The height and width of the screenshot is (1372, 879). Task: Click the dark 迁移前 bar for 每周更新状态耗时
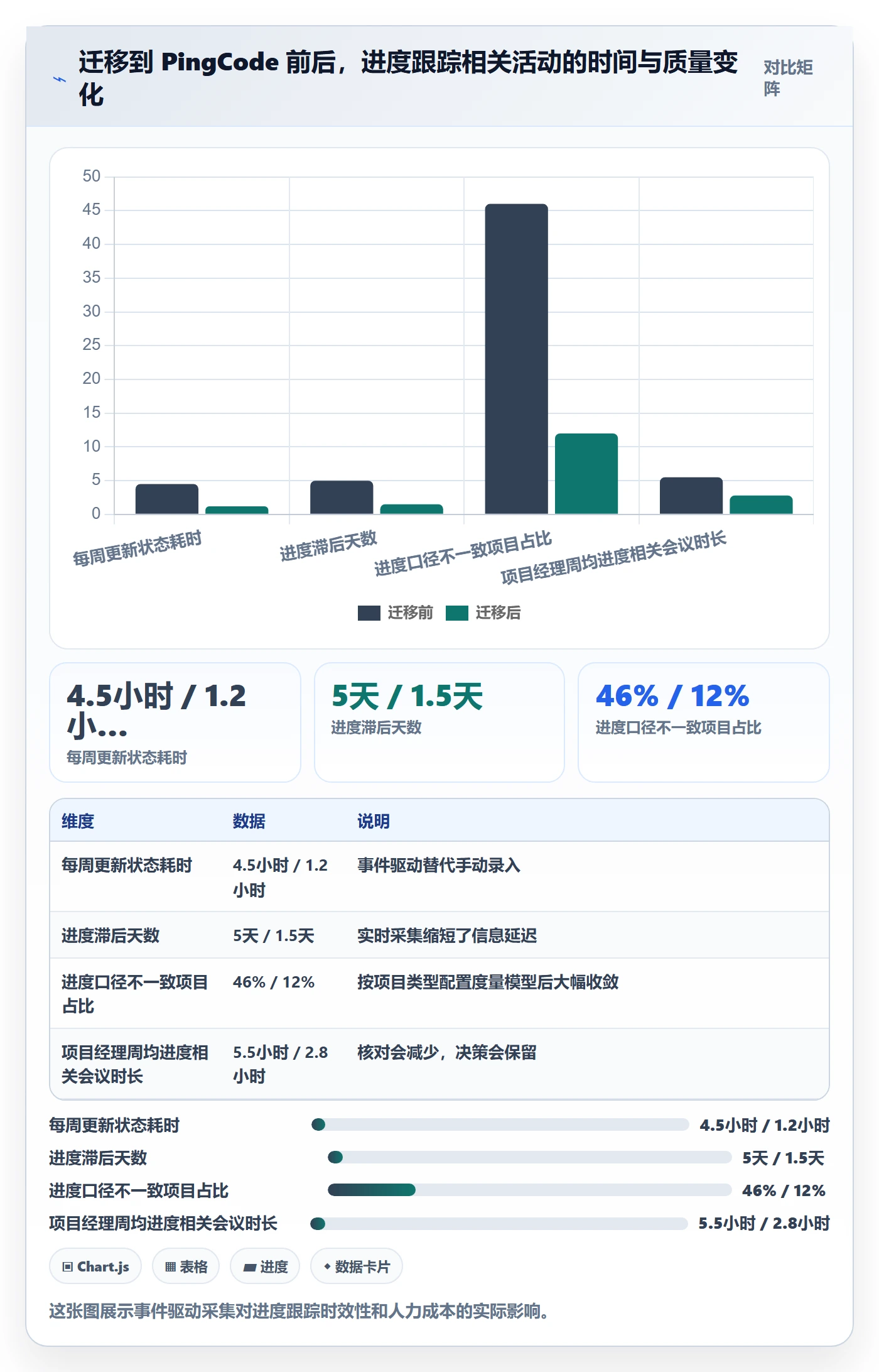coord(167,499)
